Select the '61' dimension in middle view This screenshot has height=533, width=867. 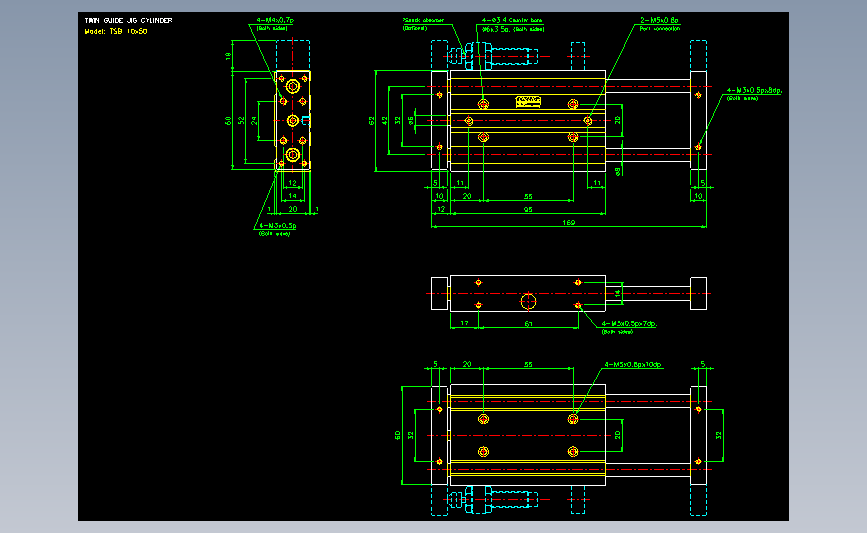(x=529, y=323)
